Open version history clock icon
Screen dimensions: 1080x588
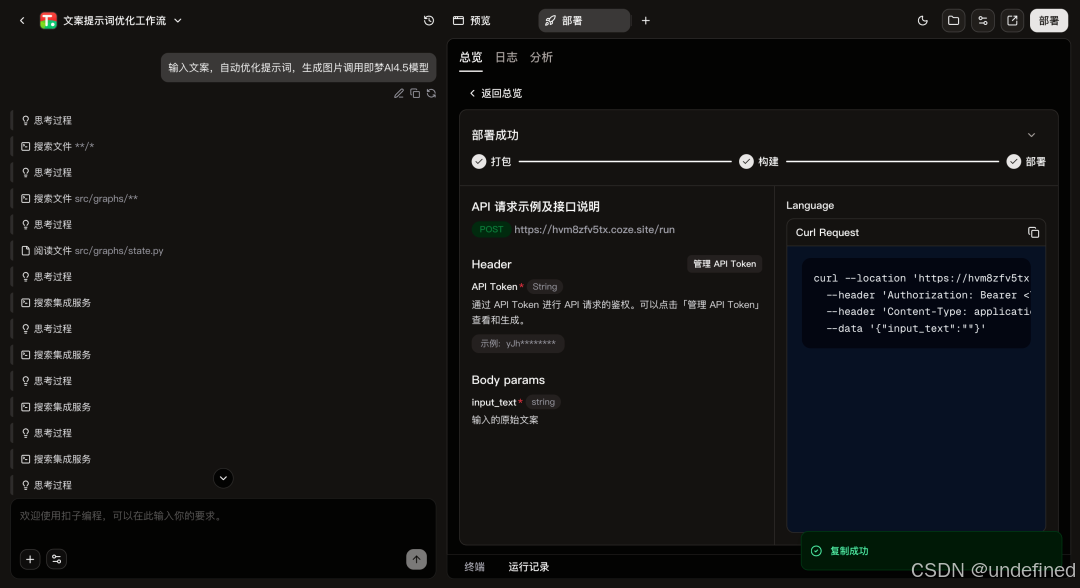pos(428,21)
